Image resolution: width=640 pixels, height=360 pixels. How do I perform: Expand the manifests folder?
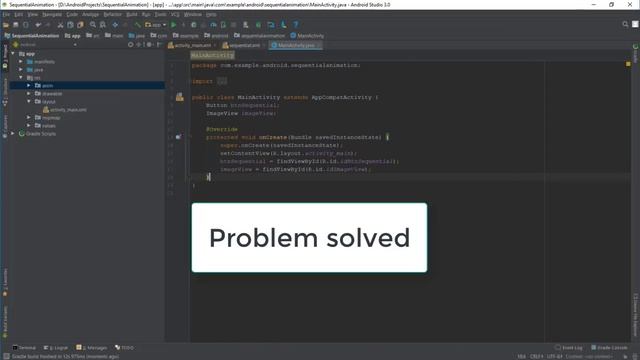coord(21,62)
